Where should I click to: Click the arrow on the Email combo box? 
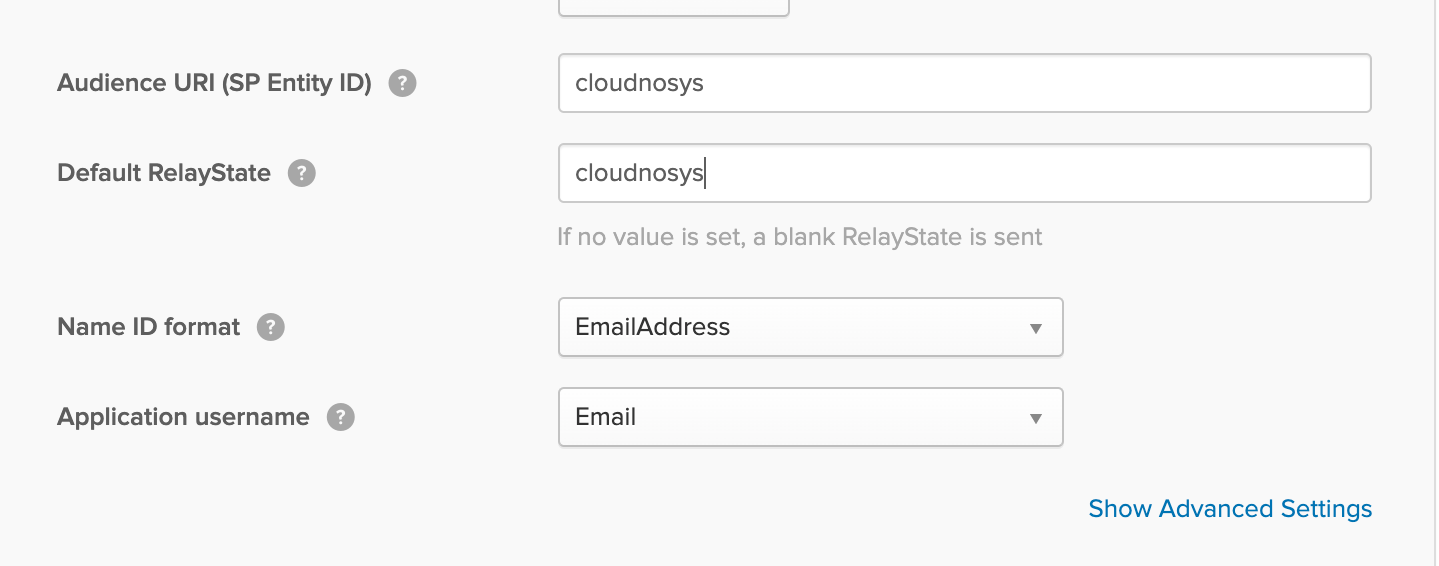point(1036,418)
